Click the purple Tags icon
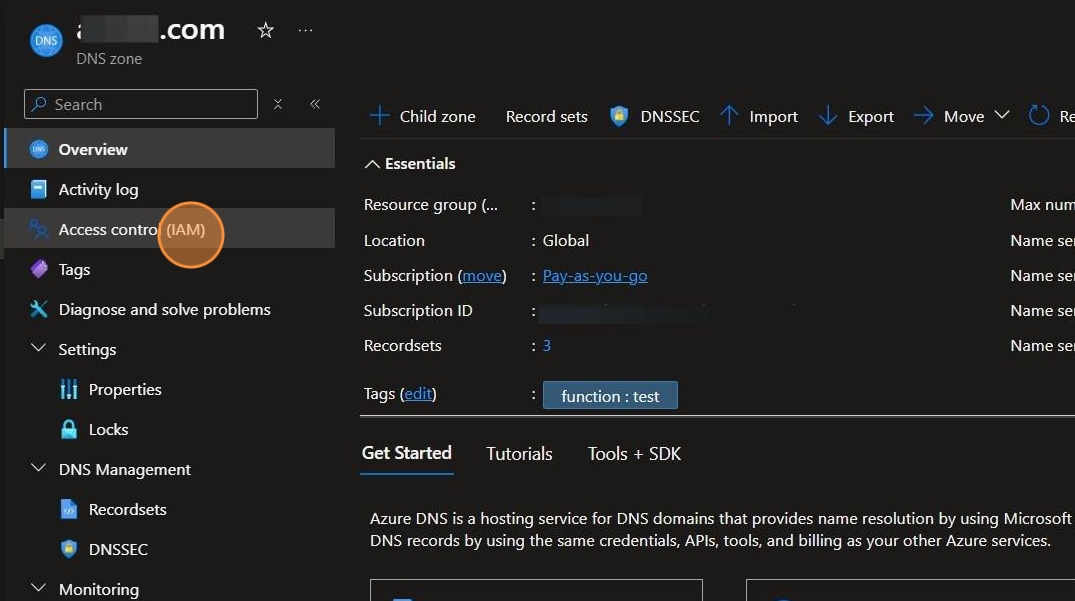The width and height of the screenshot is (1075, 601). point(39,269)
